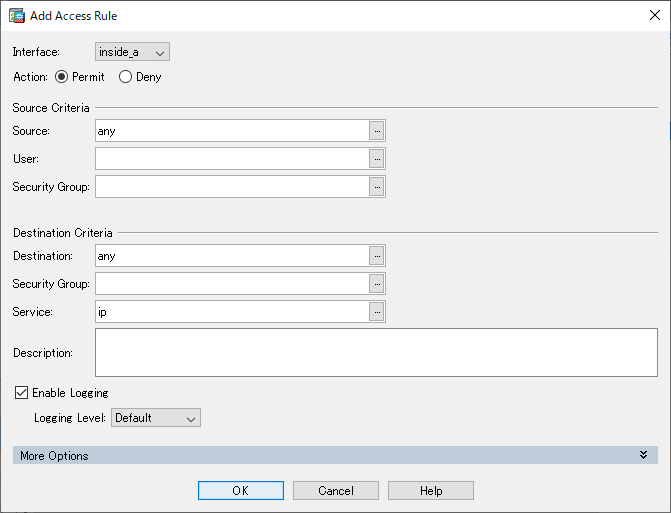This screenshot has height=513, width=671.
Task: Open the Logging Level dropdown
Action: [x=156, y=418]
